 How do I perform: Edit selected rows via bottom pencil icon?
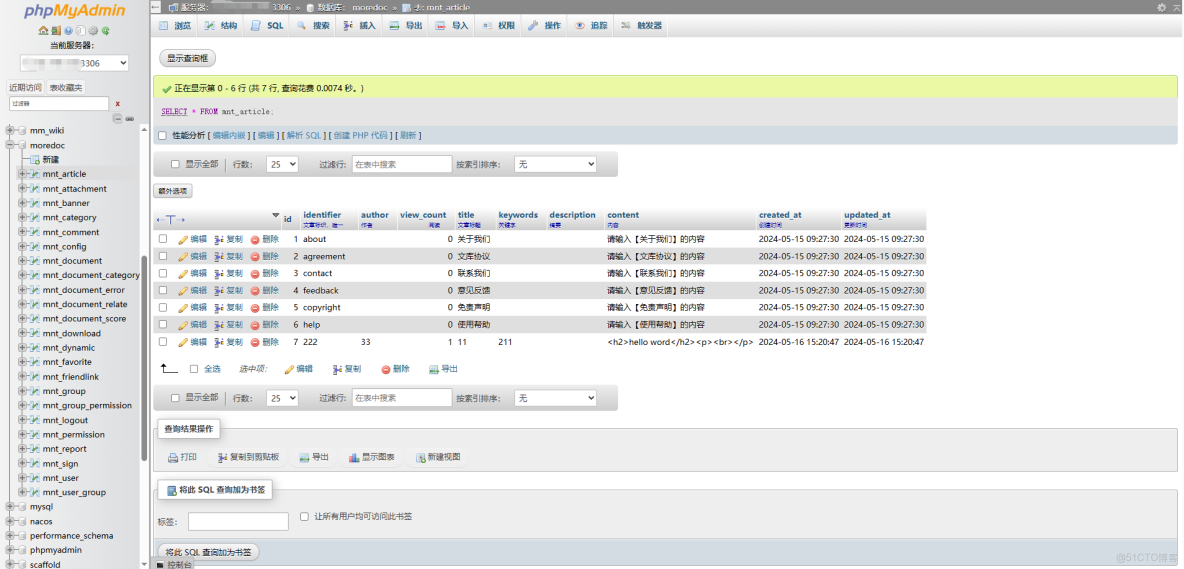tap(288, 369)
